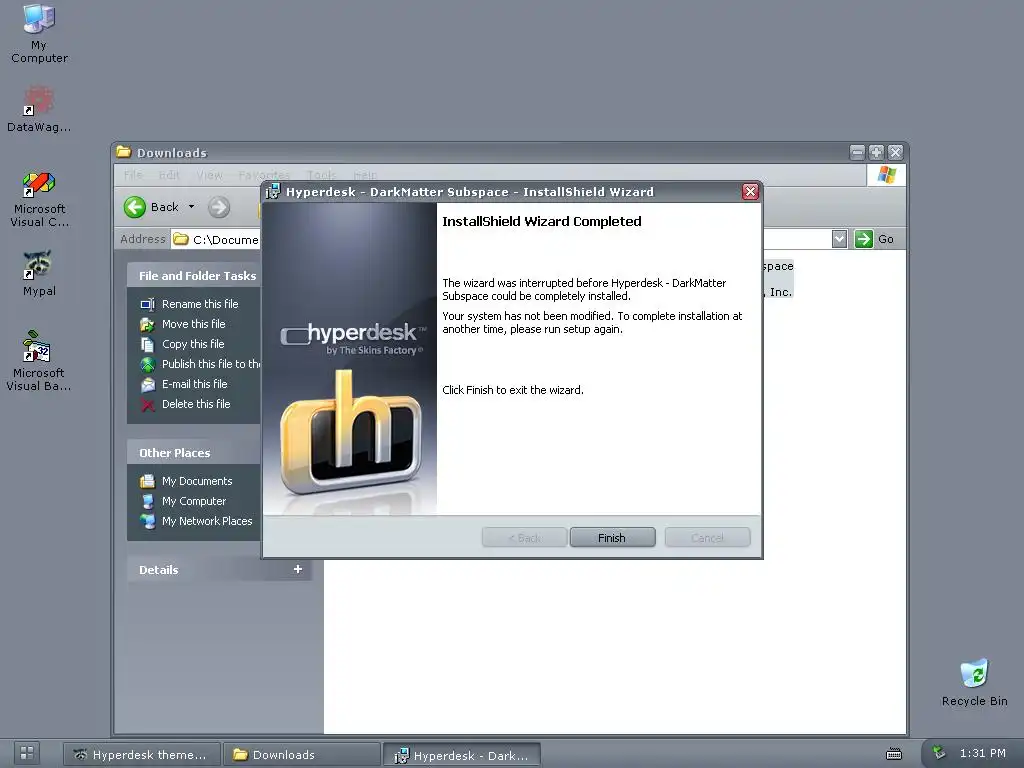This screenshot has height=768, width=1024.
Task: Click the My Network Places icon
Action: coord(148,521)
